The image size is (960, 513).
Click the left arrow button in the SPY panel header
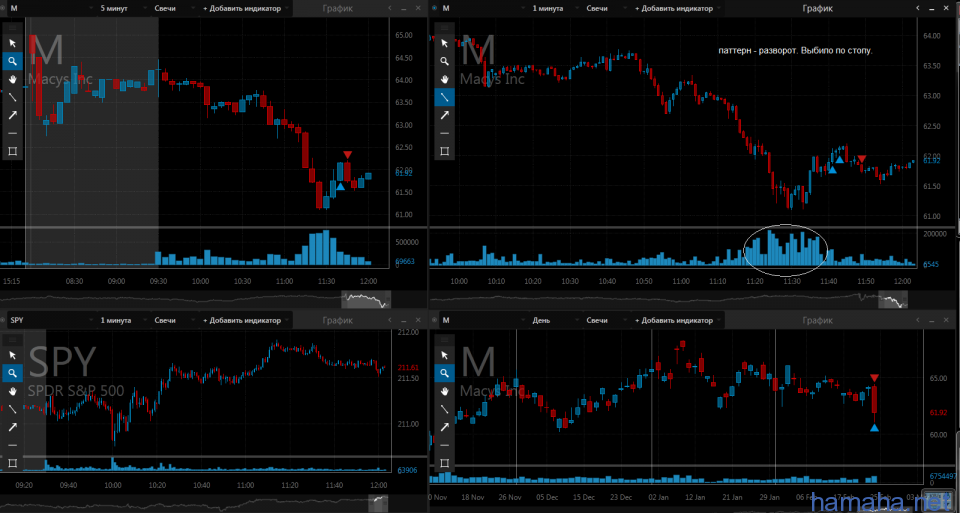pyautogui.click(x=390, y=320)
